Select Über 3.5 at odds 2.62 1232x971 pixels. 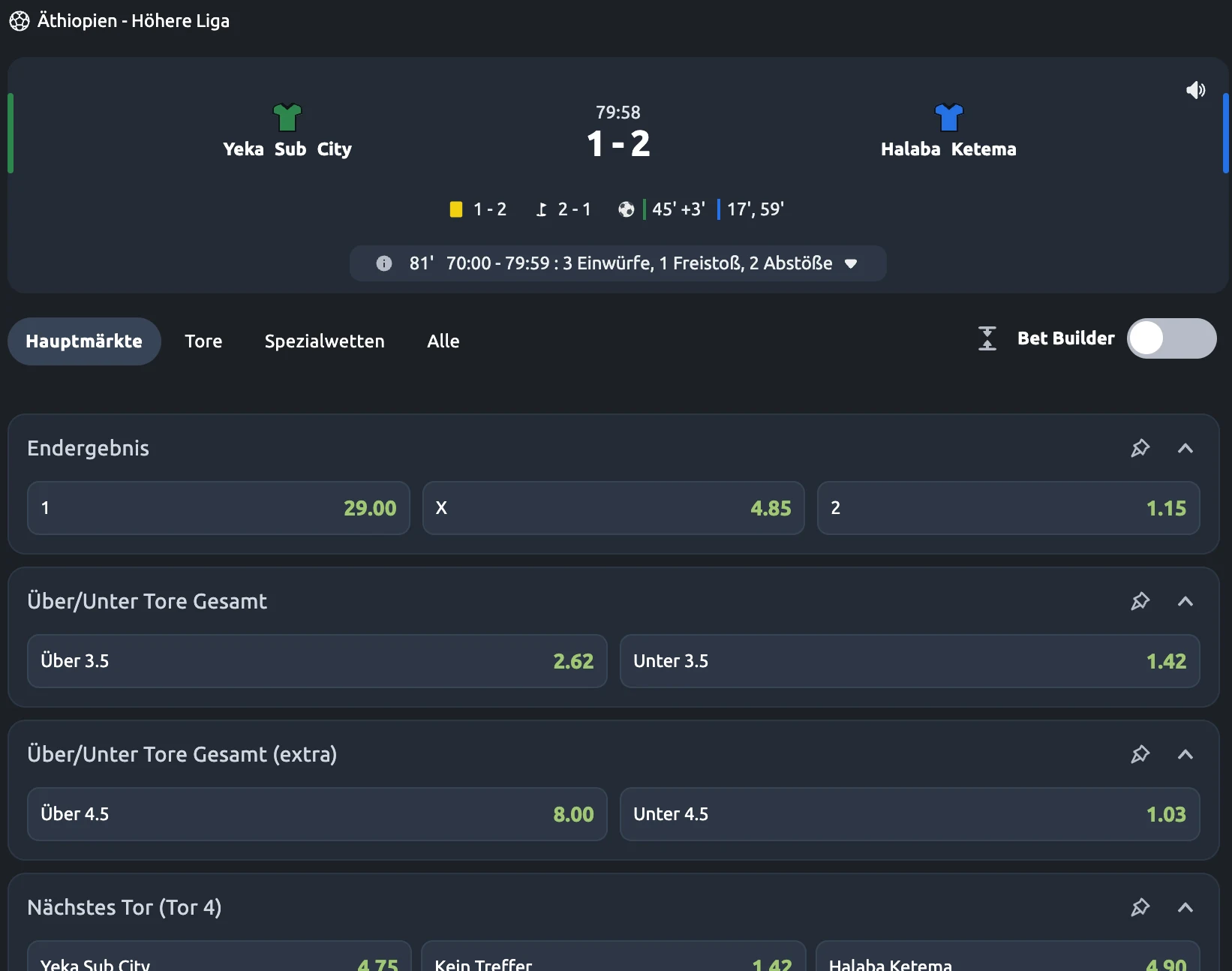(x=317, y=661)
